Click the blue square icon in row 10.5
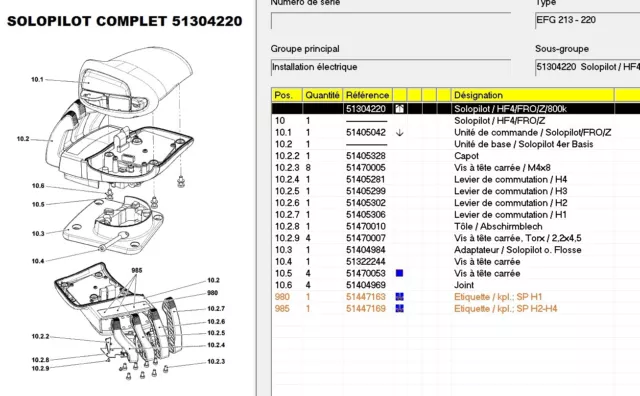Viewport: 640px width, 396px height. click(x=400, y=273)
